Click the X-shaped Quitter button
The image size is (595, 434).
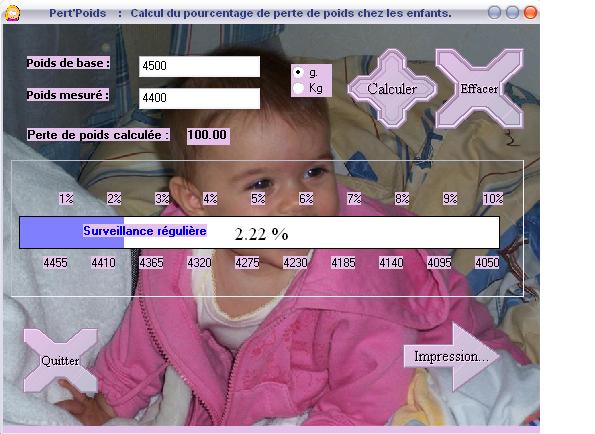pyautogui.click(x=60, y=360)
